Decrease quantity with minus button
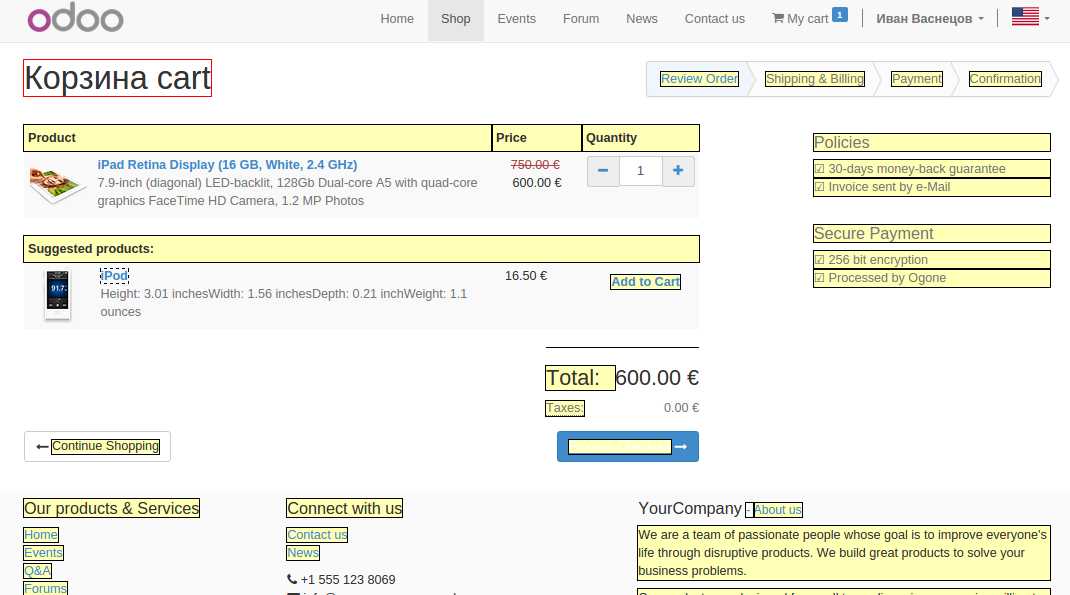 point(603,171)
